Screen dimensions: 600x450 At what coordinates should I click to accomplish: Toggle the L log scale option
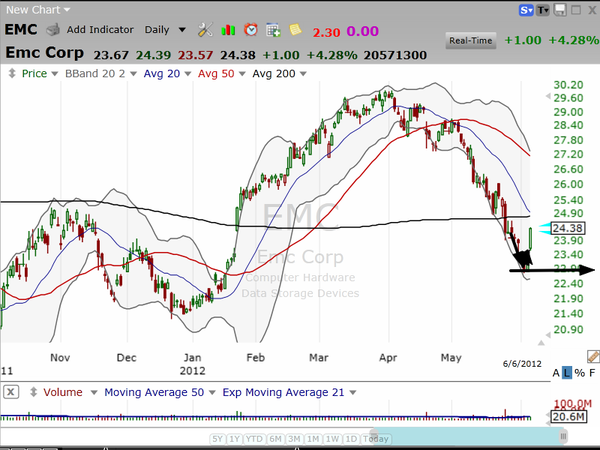567,373
